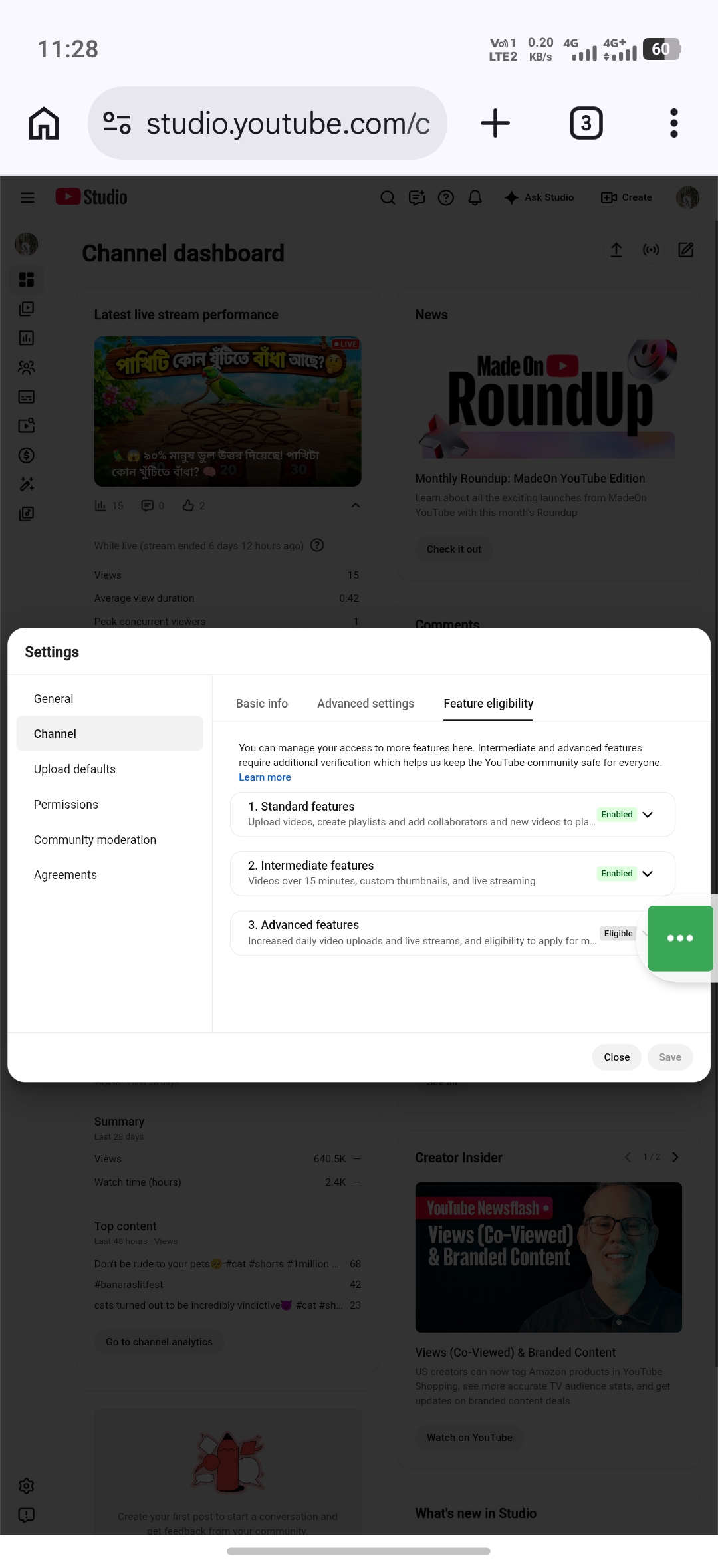
Task: Click the Go live broadcast icon
Action: point(651,250)
